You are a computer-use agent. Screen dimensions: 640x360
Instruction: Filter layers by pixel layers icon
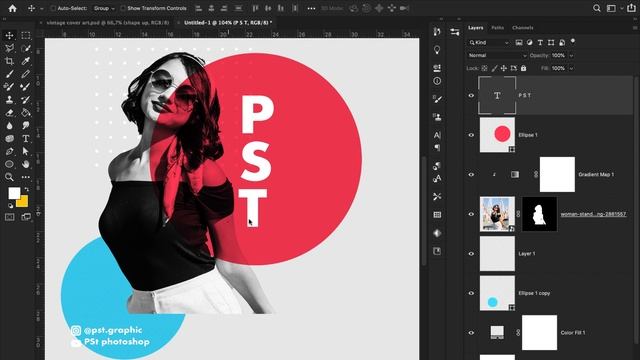(x=519, y=42)
